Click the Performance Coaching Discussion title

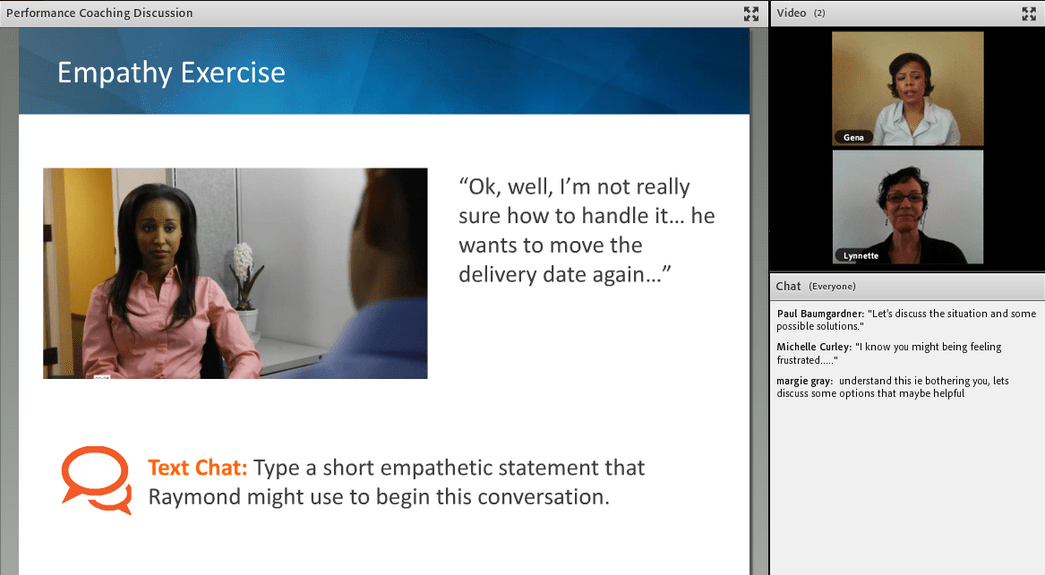tap(99, 13)
